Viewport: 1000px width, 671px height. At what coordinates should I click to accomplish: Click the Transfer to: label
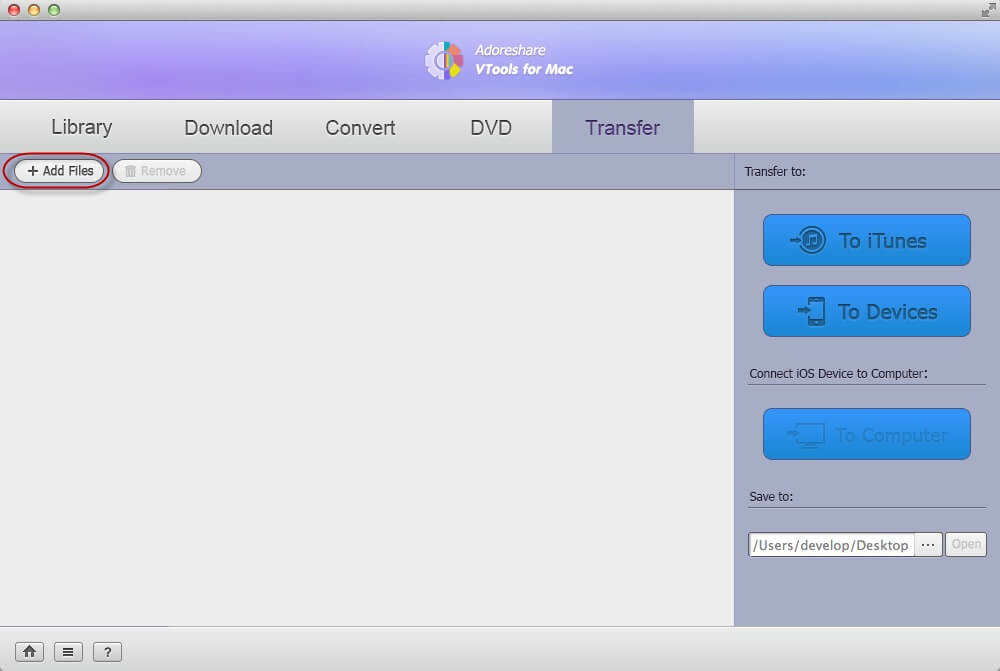click(775, 172)
